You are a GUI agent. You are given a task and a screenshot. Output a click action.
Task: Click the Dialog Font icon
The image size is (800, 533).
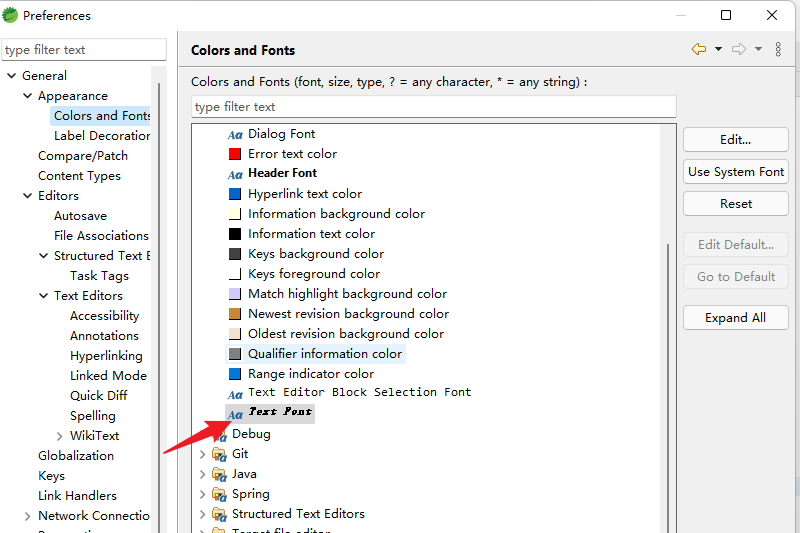click(235, 134)
